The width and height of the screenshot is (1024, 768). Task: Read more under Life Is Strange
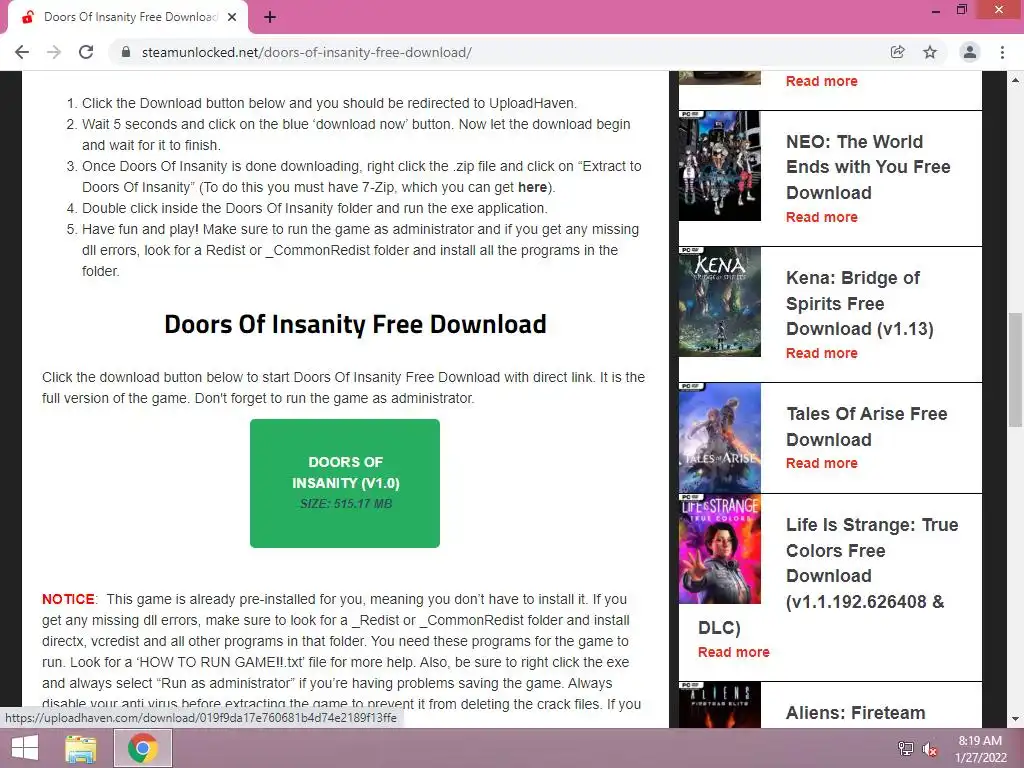tap(733, 652)
